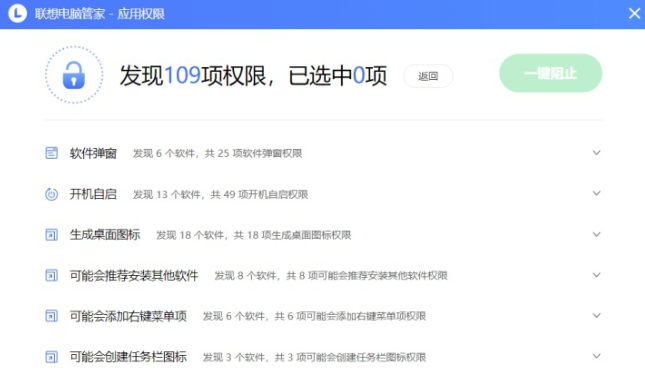
Task: Close the 应用权限 window
Action: pyautogui.click(x=634, y=14)
